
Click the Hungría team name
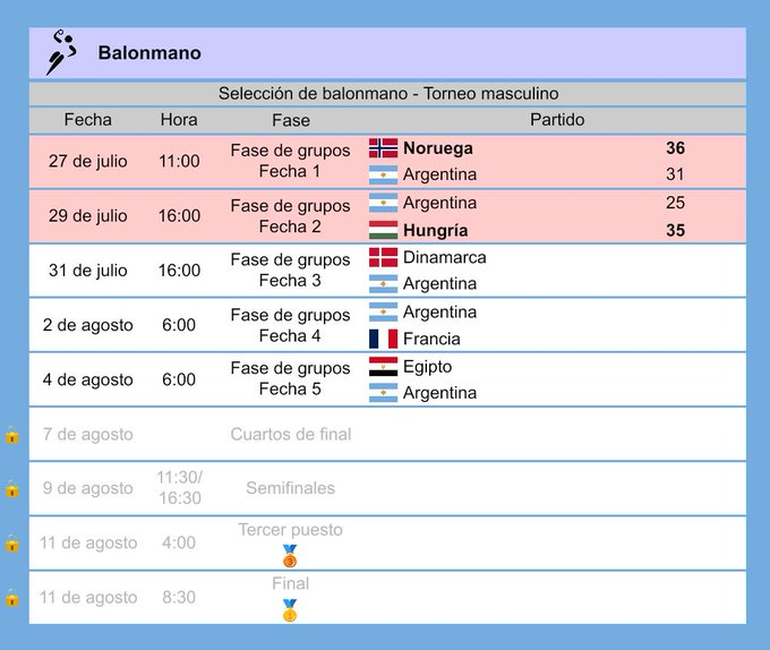click(435, 230)
